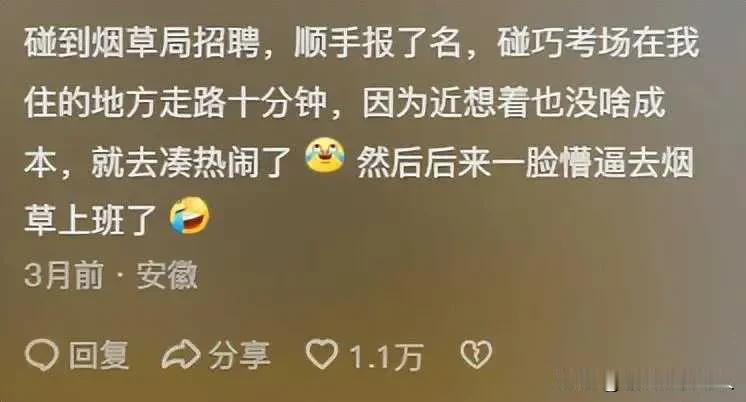Click the phrase 碰巧考场在我
This screenshot has height=402, width=746.
(x=598, y=43)
